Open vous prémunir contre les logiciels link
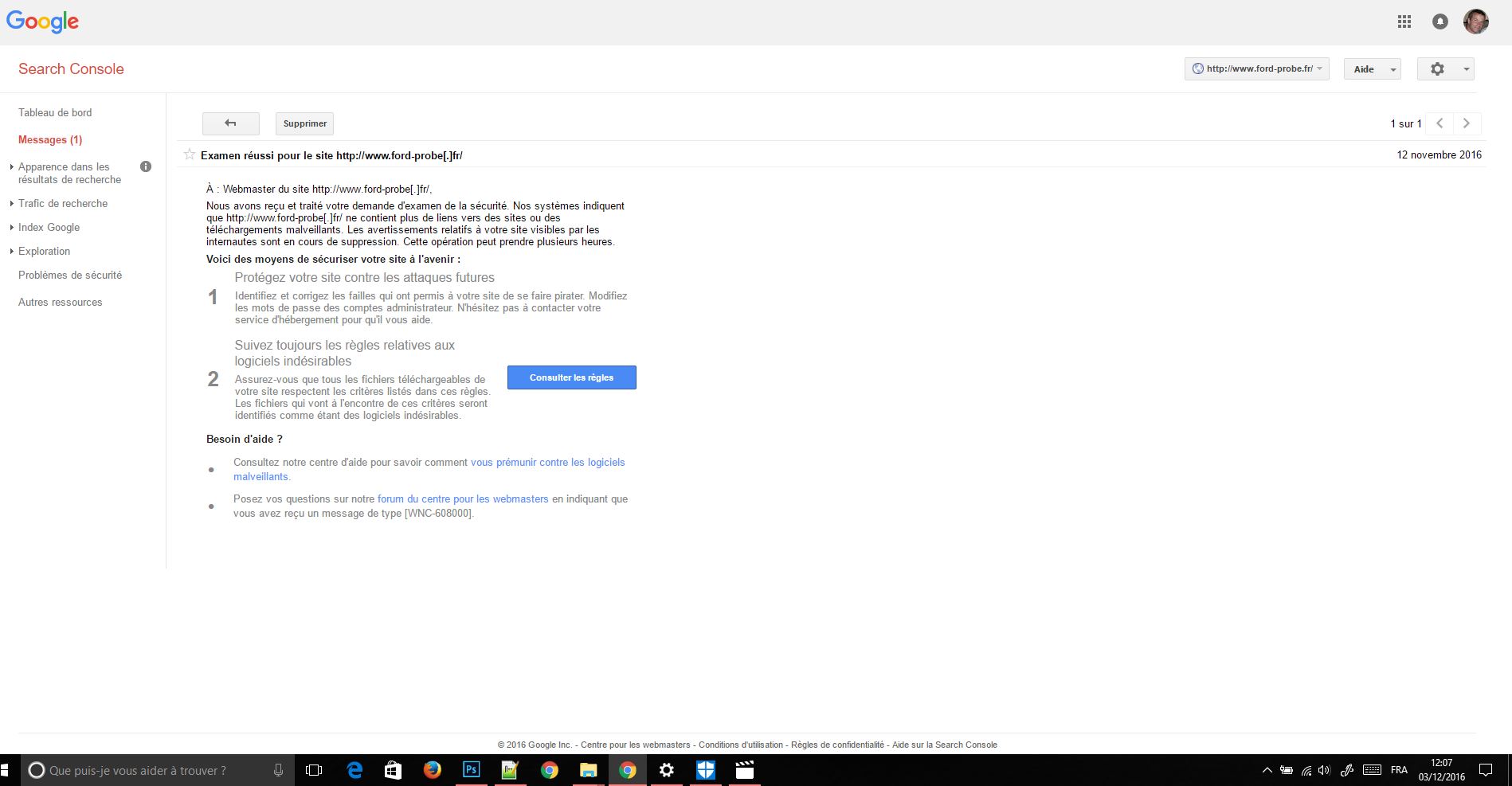 pyautogui.click(x=547, y=462)
